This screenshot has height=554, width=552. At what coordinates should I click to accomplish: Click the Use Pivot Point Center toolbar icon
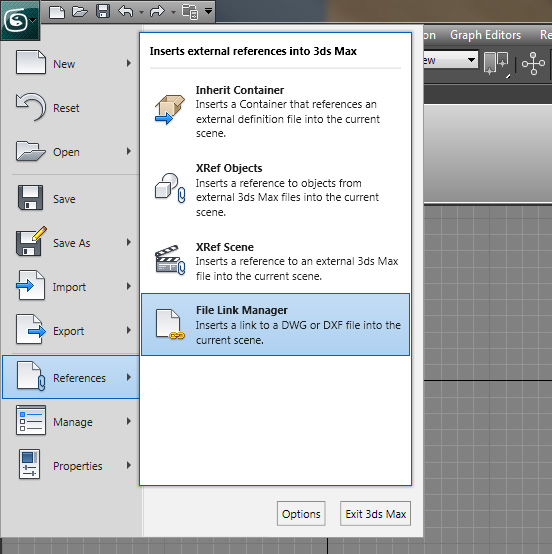496,64
